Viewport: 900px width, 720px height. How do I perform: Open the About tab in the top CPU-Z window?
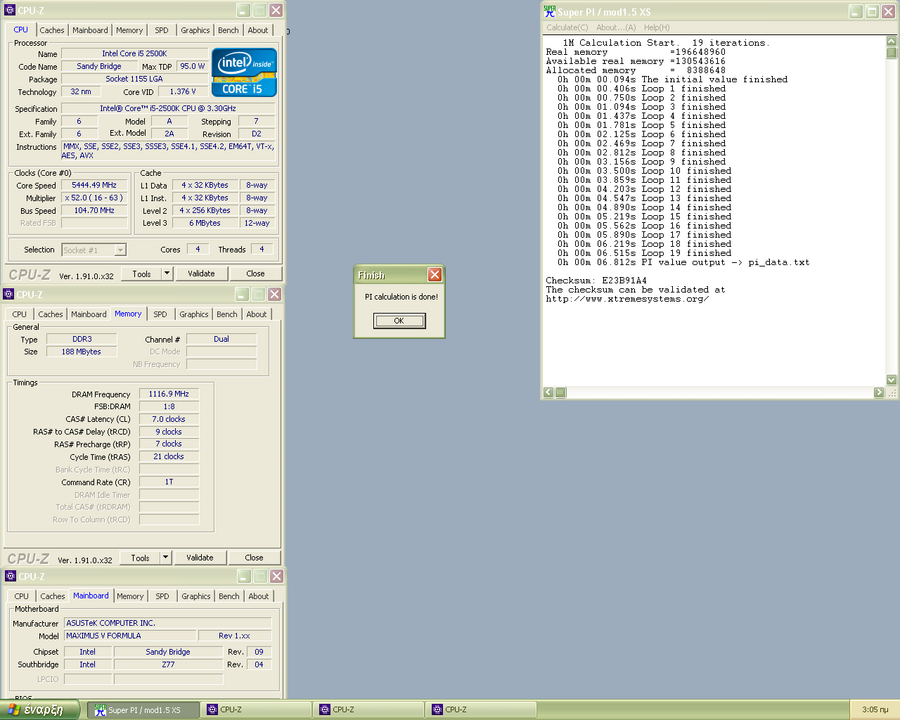point(258,30)
